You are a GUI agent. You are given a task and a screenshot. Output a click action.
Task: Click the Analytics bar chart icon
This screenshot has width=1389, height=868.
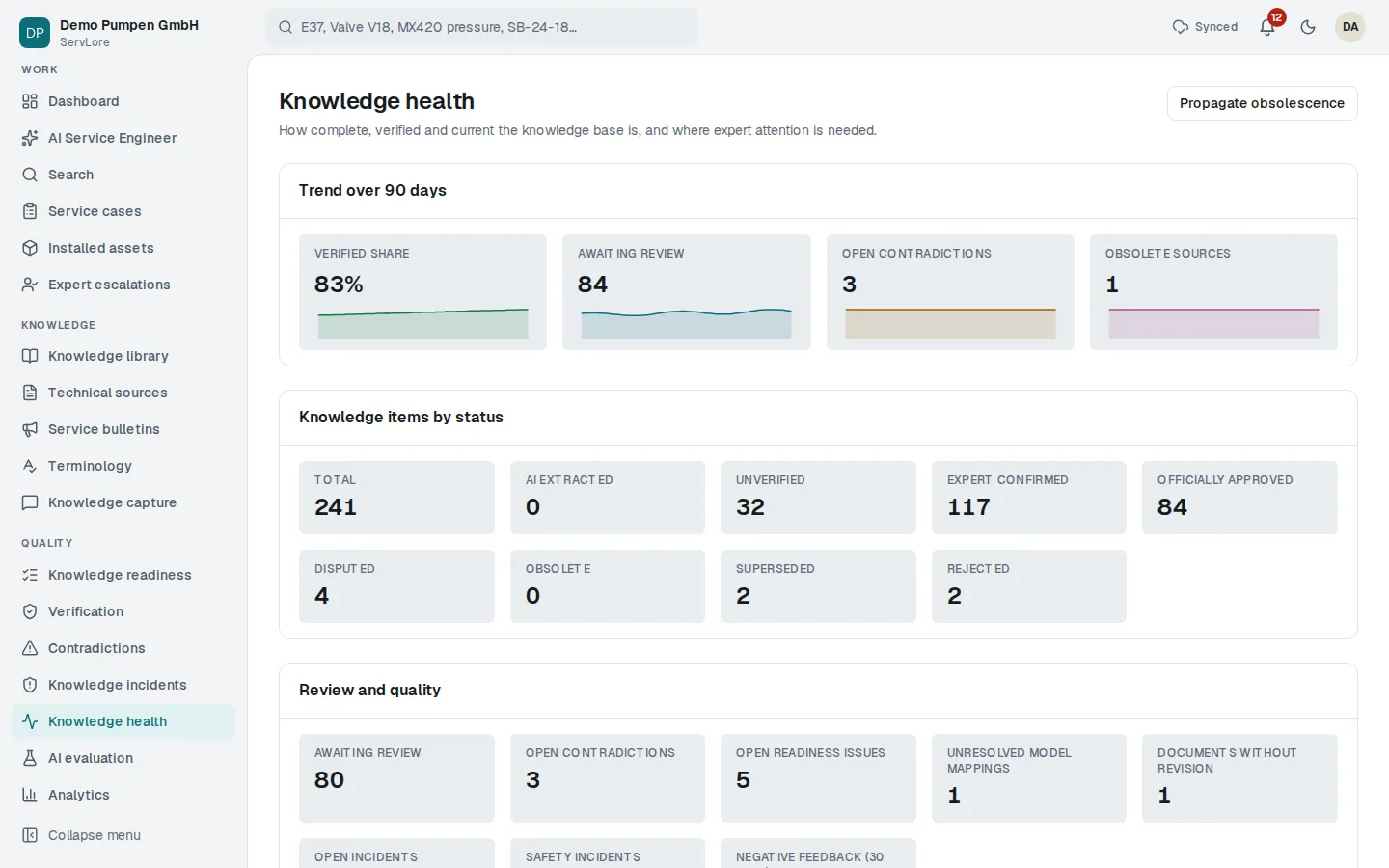click(30, 795)
